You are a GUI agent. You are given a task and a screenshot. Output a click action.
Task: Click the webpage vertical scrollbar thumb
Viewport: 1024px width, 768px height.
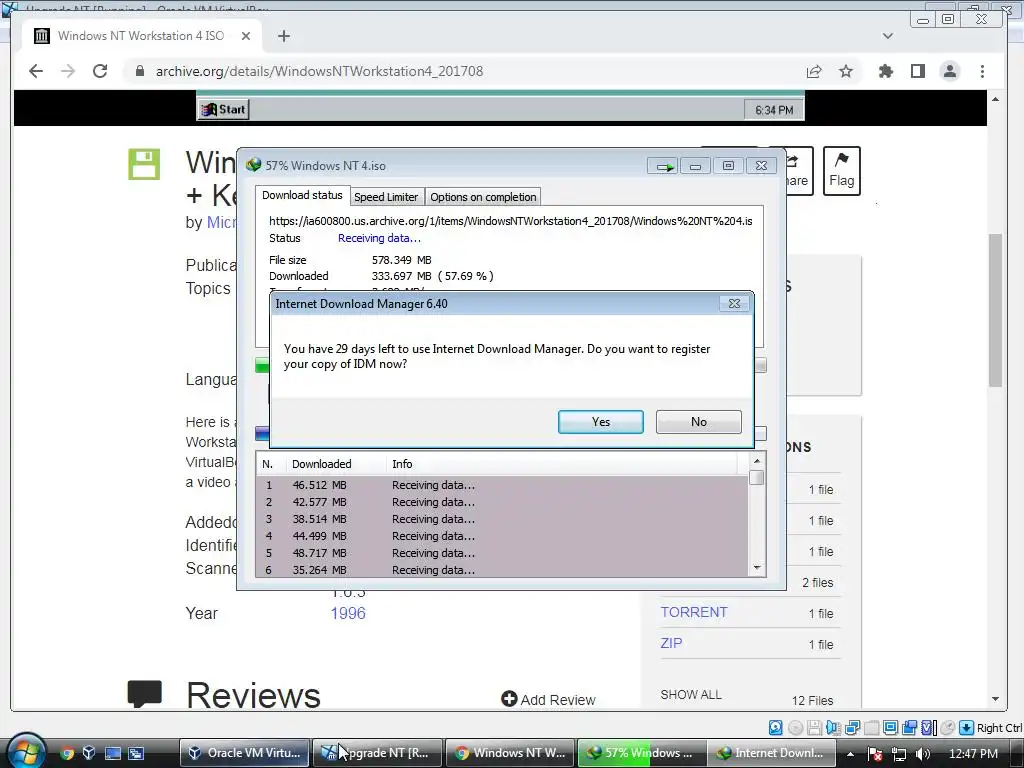tap(995, 310)
